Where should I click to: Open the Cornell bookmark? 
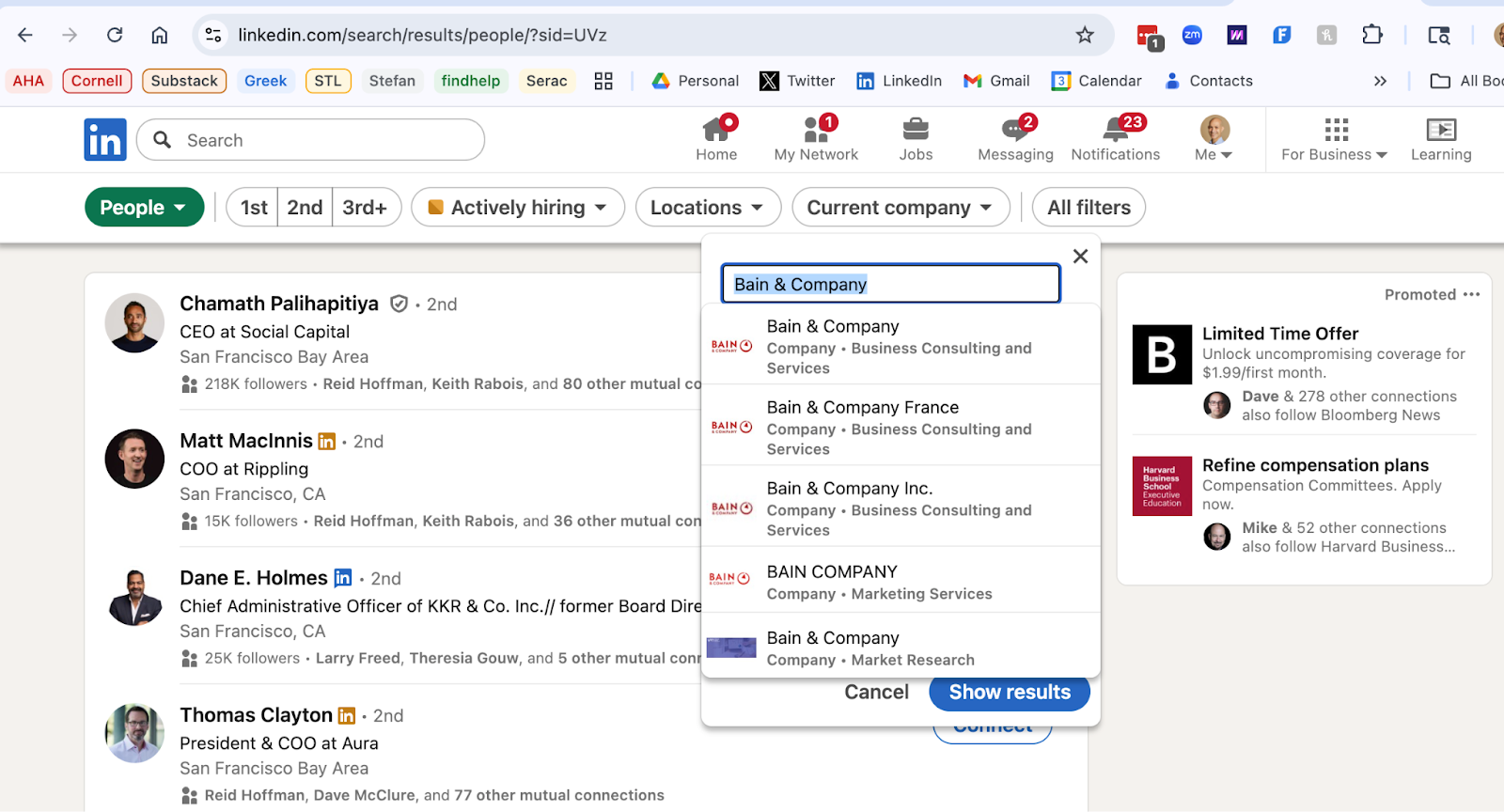(x=97, y=81)
